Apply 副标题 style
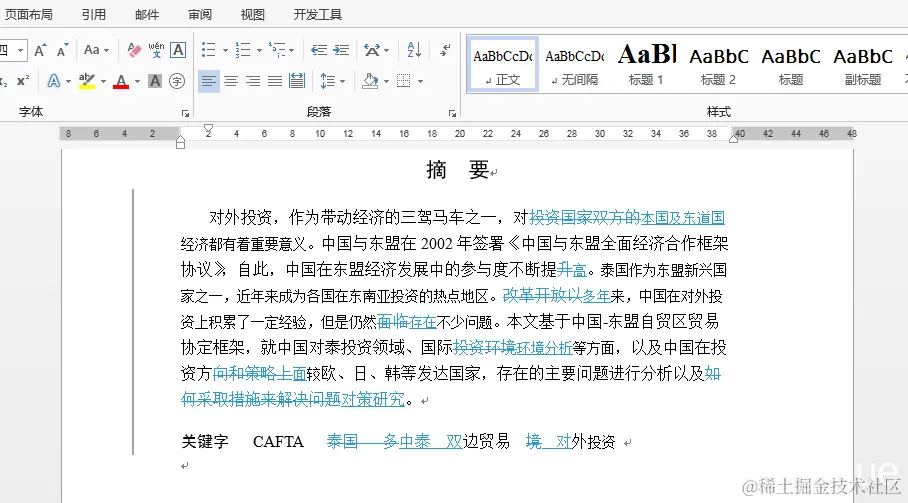 [862, 65]
